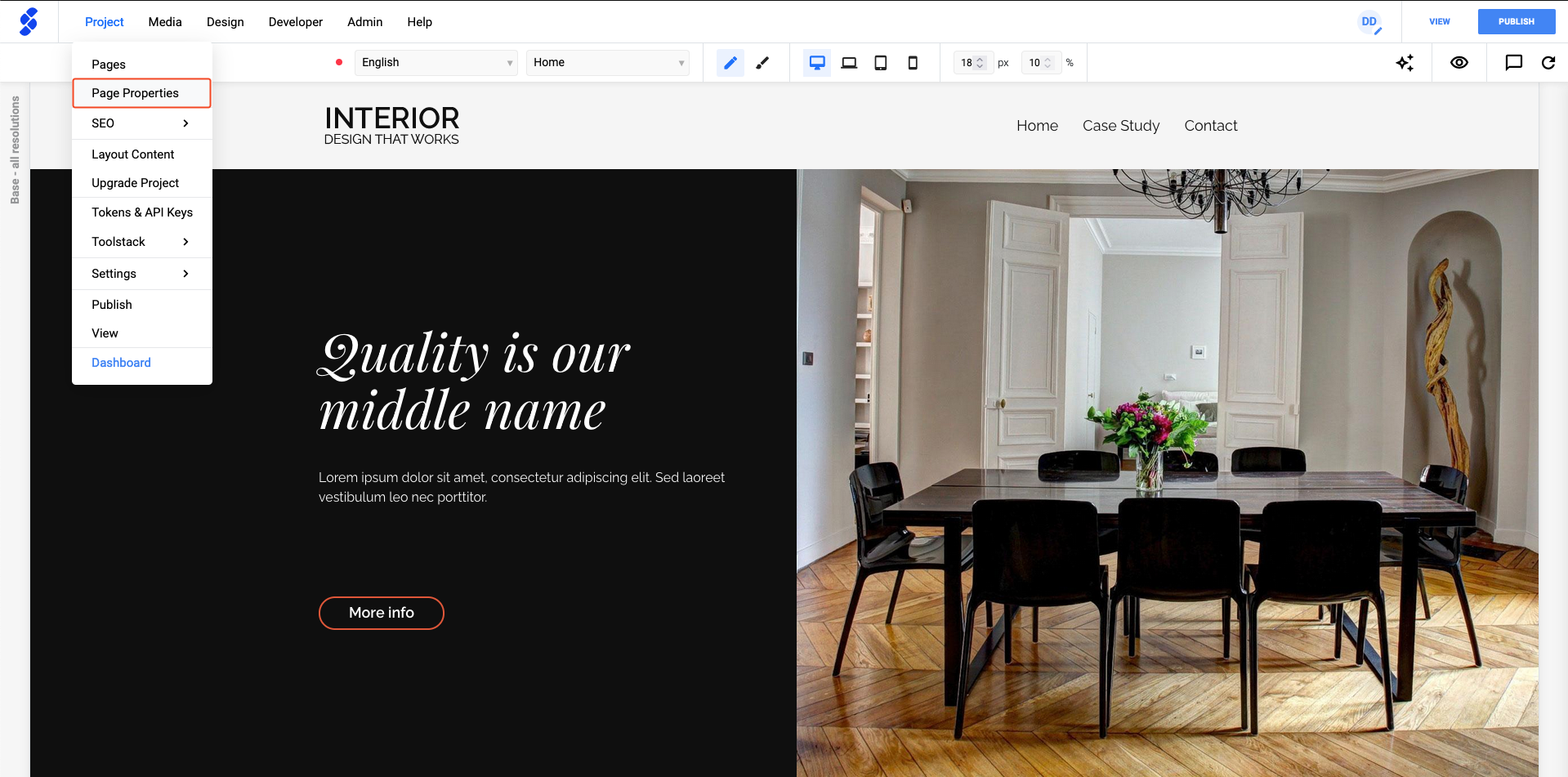Screen dimensions: 1568x777
Task: Open the English language dropdown
Action: (436, 62)
